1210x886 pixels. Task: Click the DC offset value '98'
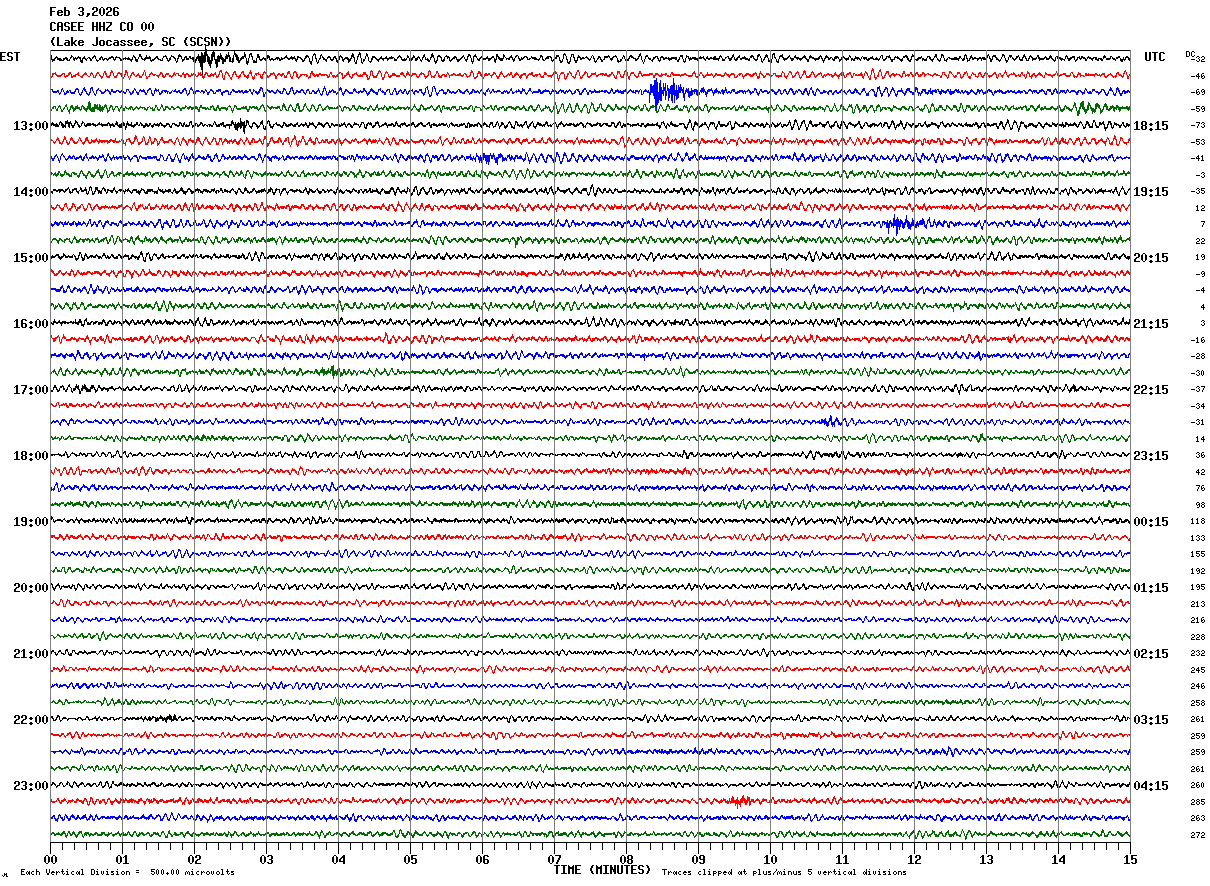pyautogui.click(x=1200, y=505)
